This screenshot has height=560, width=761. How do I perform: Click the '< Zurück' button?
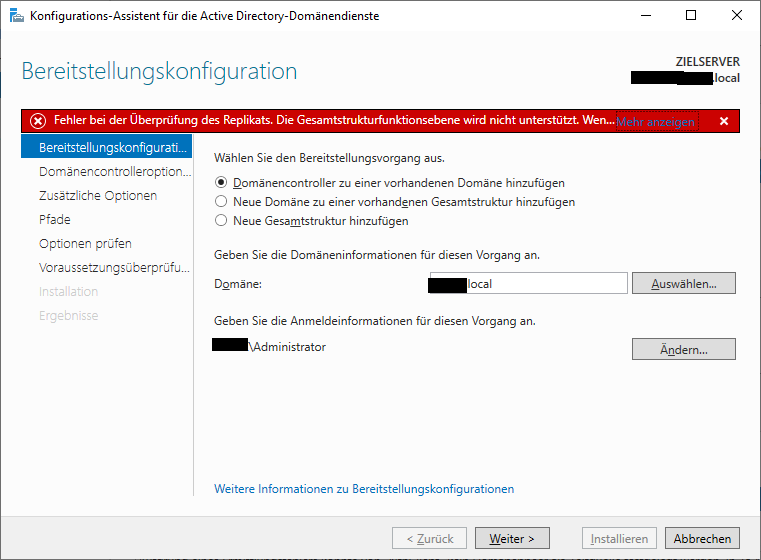coord(430,538)
